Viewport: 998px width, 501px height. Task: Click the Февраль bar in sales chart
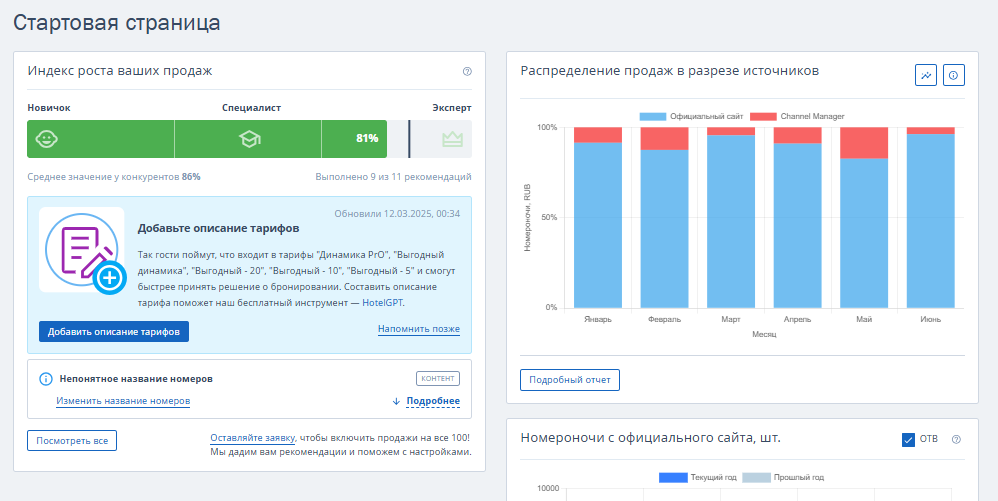click(664, 218)
